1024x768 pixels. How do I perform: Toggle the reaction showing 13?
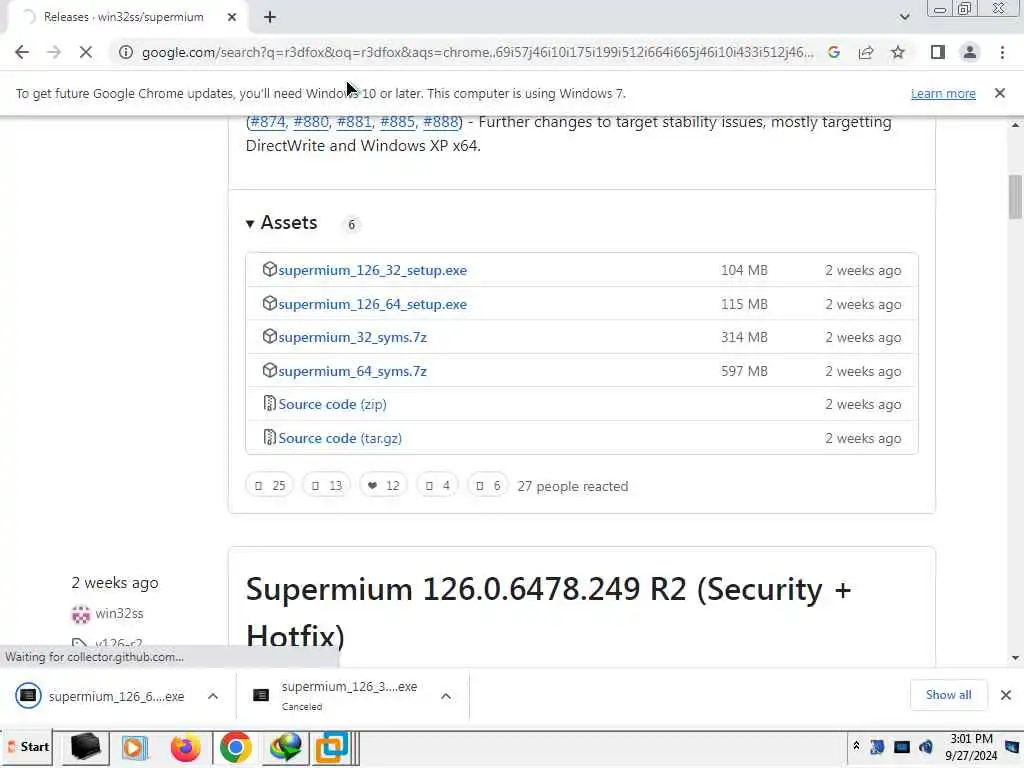tap(327, 485)
